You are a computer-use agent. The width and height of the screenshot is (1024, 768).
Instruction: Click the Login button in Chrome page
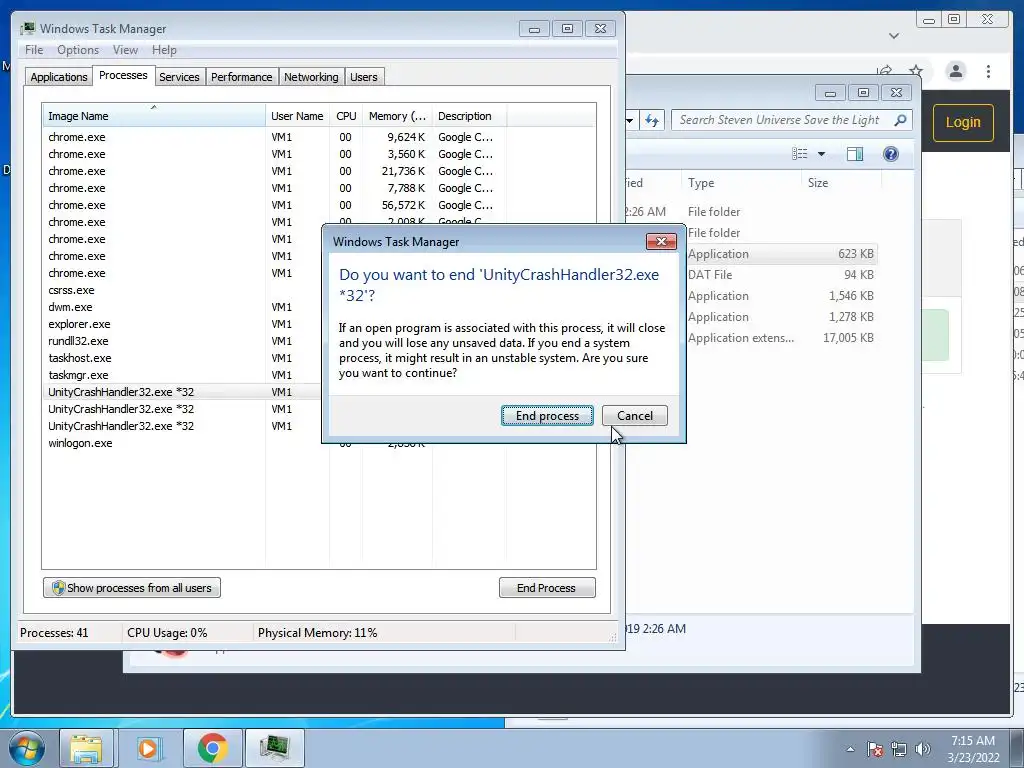pos(963,122)
